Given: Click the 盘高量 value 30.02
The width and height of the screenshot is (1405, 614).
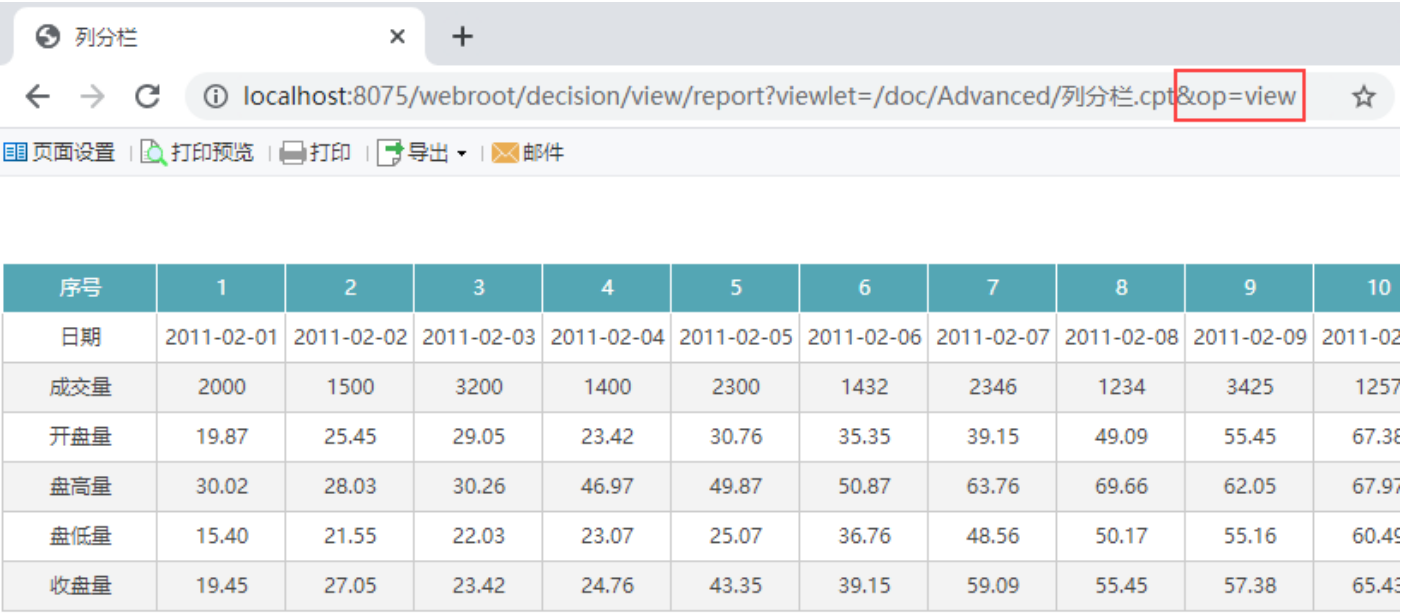Looking at the screenshot, I should tap(221, 487).
